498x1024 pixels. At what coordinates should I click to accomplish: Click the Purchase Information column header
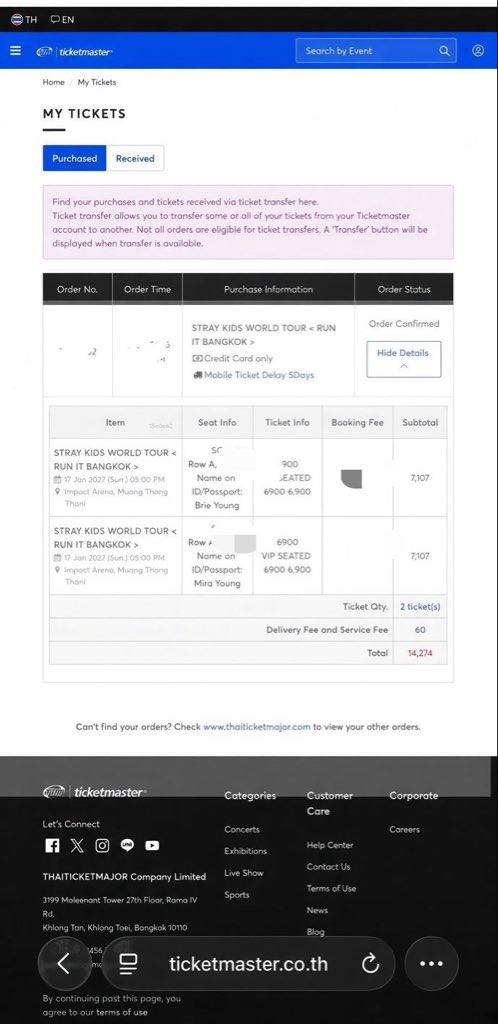(268, 289)
